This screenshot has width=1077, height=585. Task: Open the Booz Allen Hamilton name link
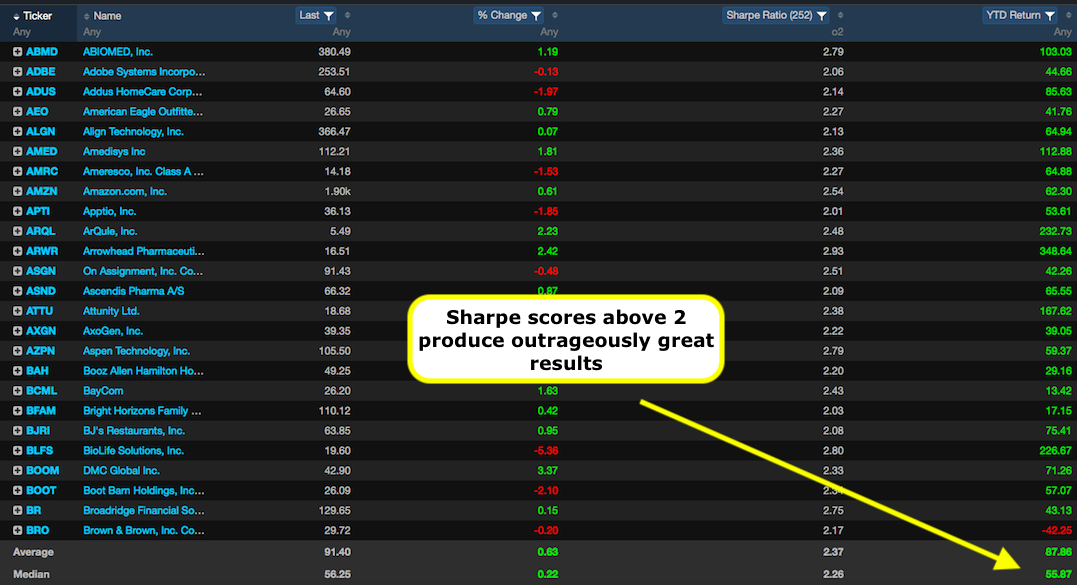143,370
